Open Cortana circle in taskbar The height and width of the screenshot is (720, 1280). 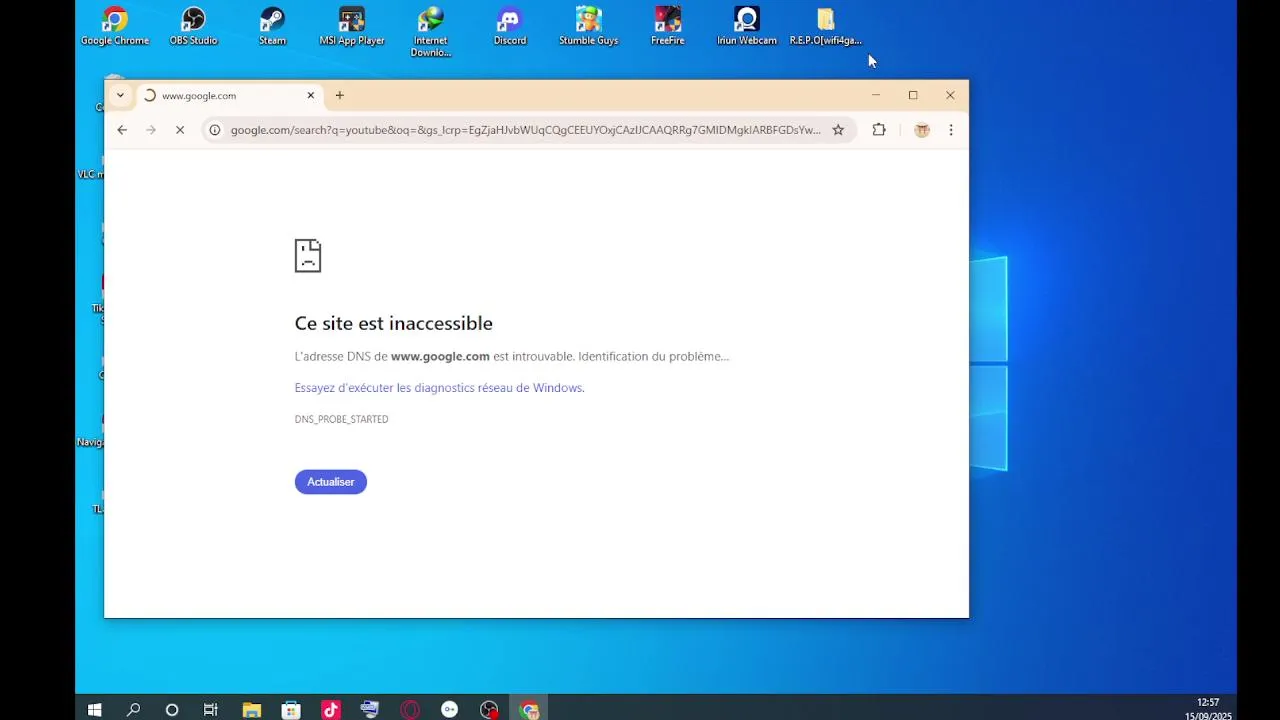click(x=172, y=710)
